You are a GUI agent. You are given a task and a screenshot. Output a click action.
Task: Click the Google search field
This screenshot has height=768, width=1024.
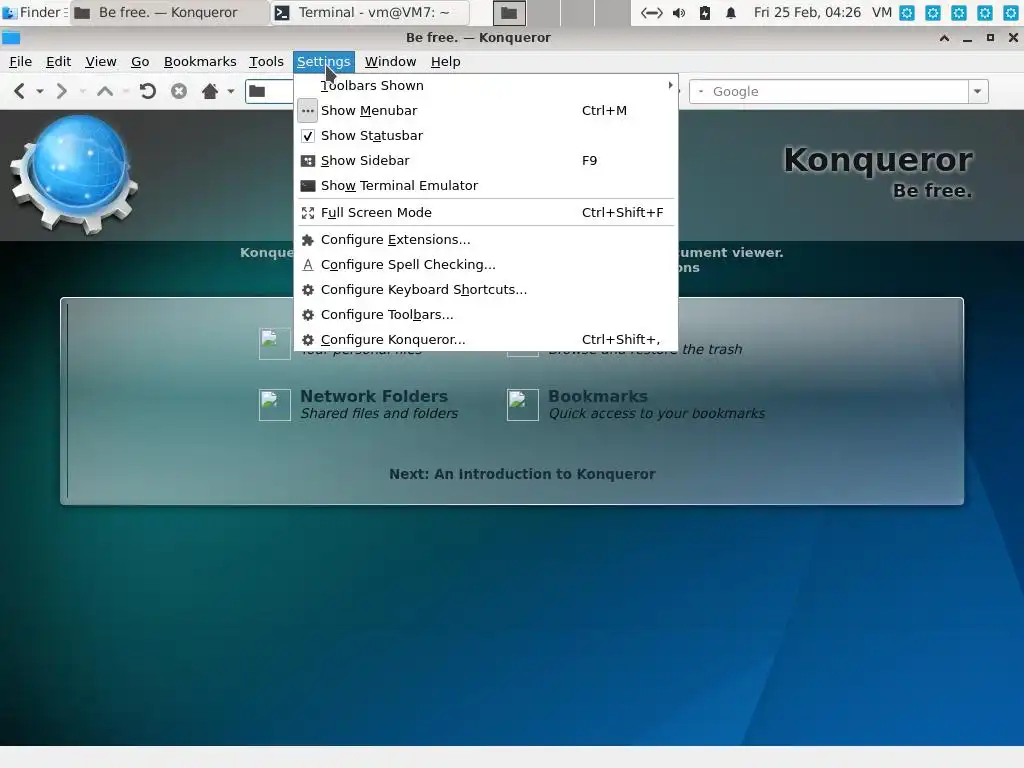tap(829, 91)
